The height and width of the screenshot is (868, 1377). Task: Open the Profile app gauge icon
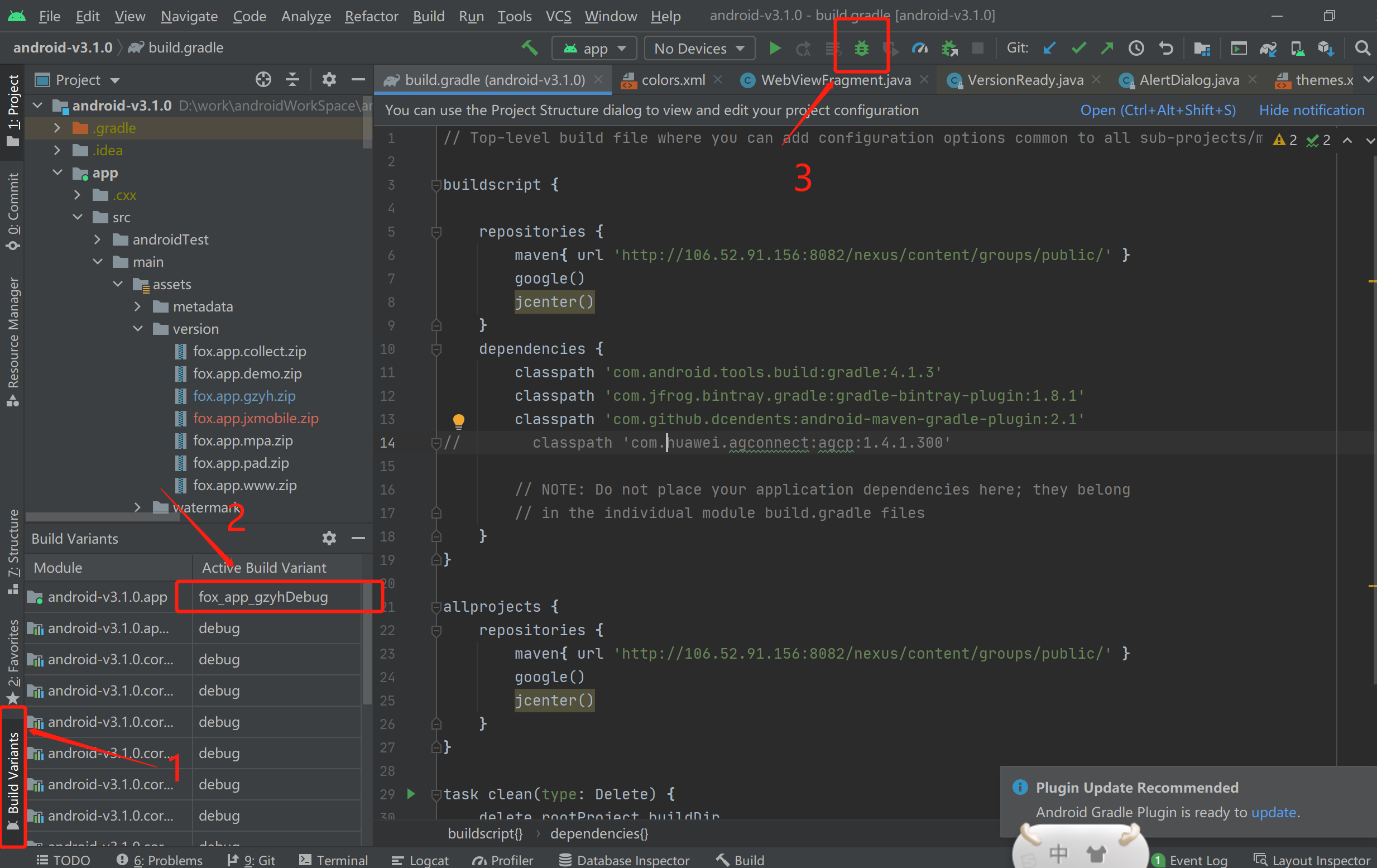(919, 49)
